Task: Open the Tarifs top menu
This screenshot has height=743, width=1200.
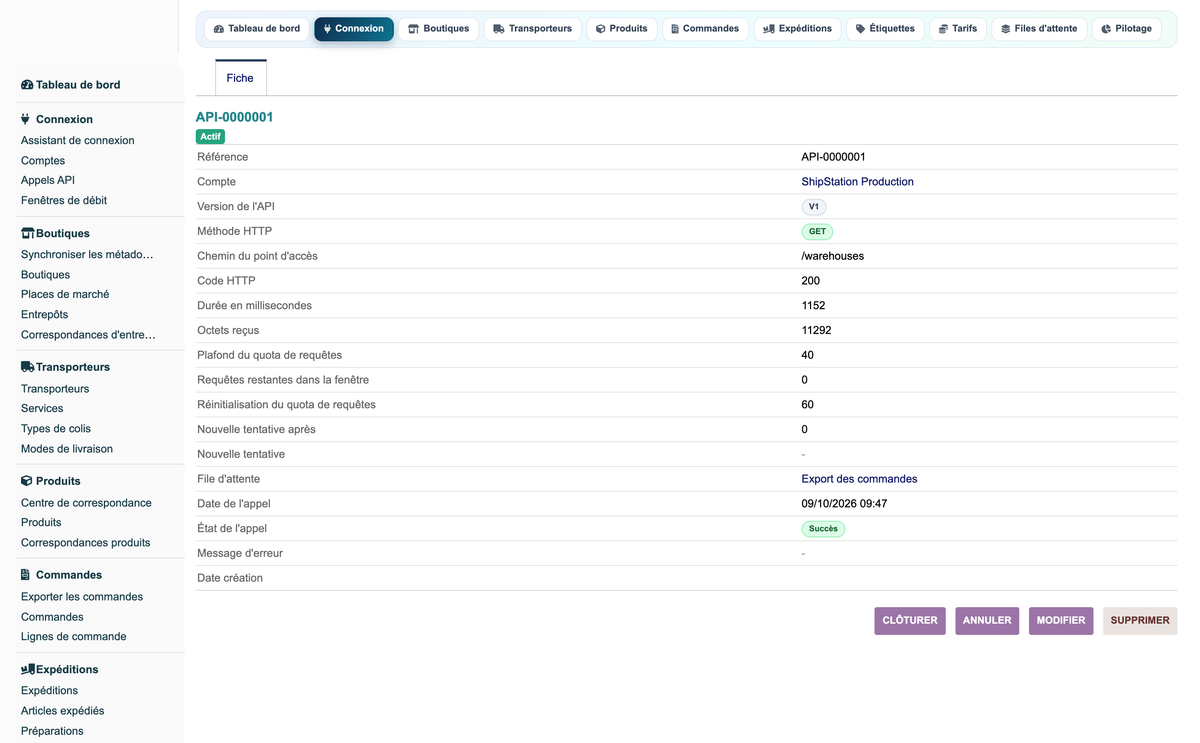Action: (x=958, y=29)
